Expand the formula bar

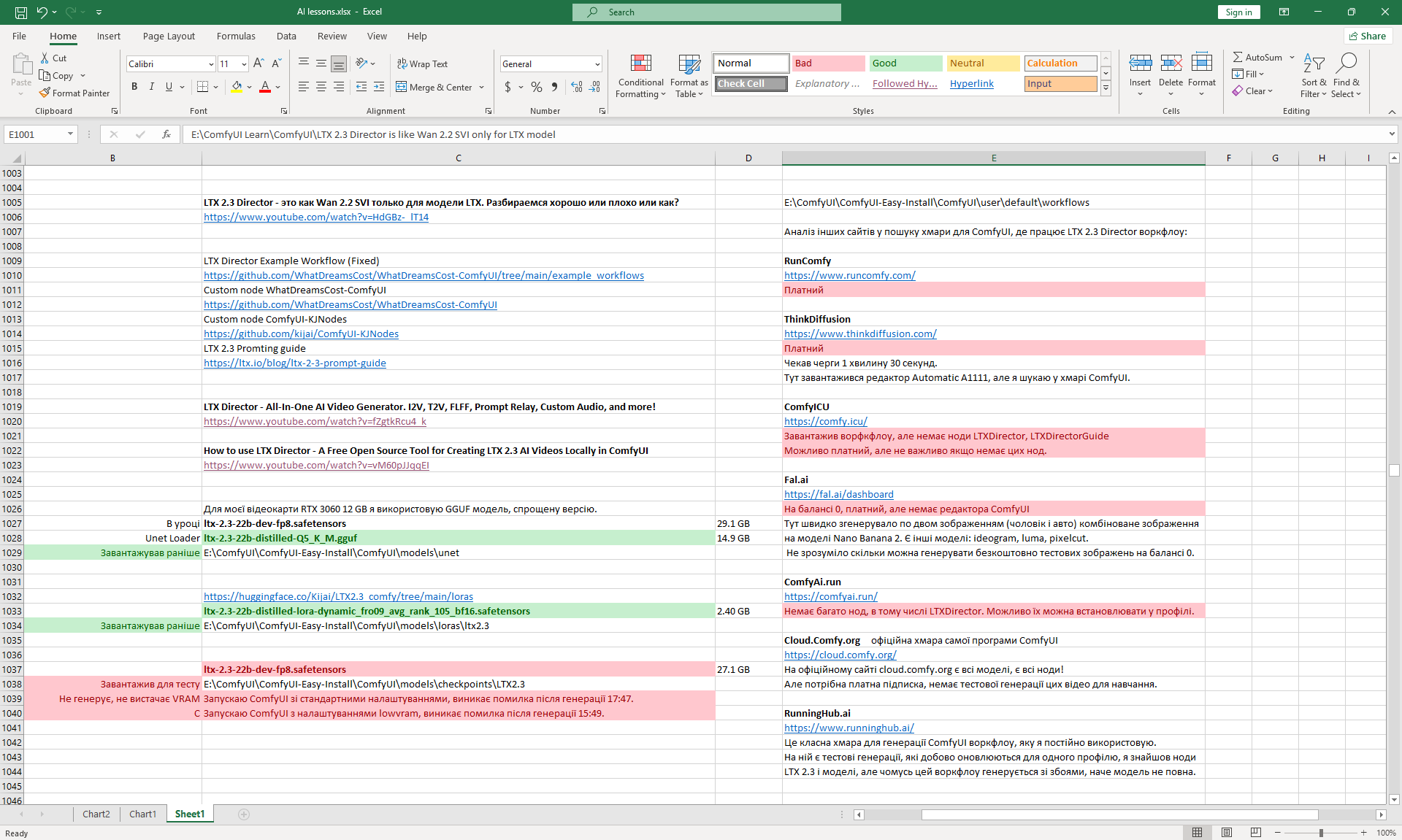1392,134
